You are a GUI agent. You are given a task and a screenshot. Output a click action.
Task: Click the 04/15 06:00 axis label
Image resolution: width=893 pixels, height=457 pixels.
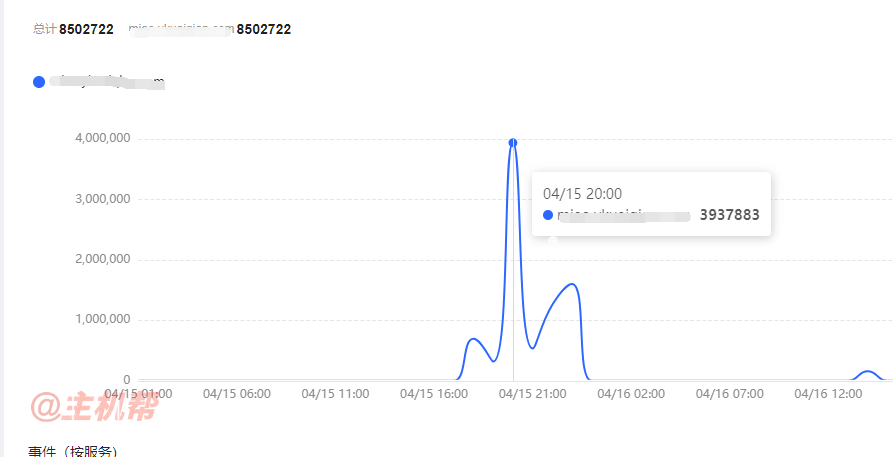pyautogui.click(x=237, y=394)
